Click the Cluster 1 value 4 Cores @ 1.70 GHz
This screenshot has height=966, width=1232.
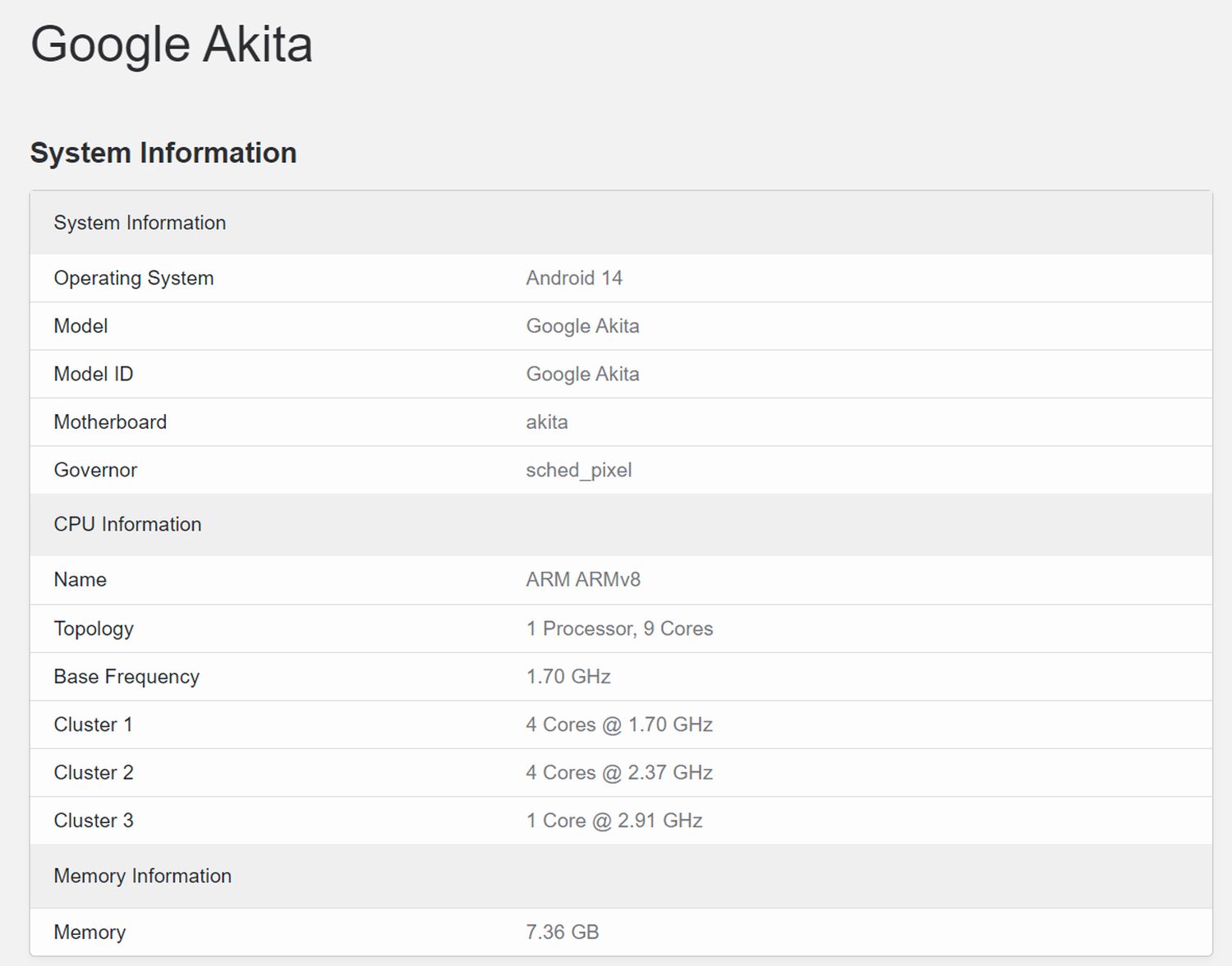tap(618, 724)
